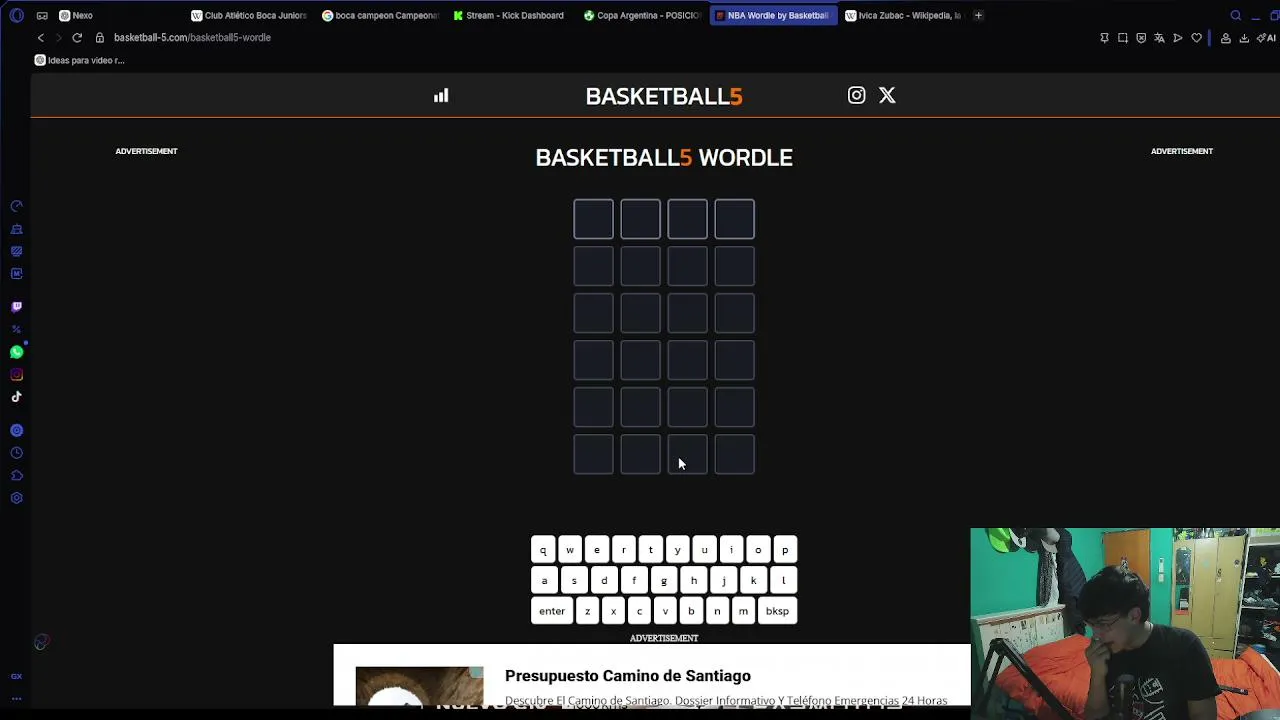Open Instagram in the browser sidebar
The image size is (1280, 720).
[x=16, y=375]
